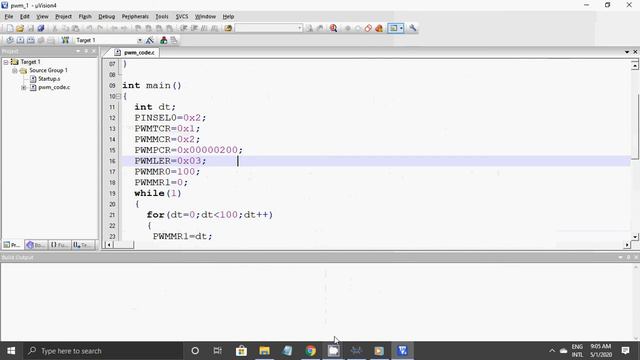Open the Debug menu

(x=107, y=16)
